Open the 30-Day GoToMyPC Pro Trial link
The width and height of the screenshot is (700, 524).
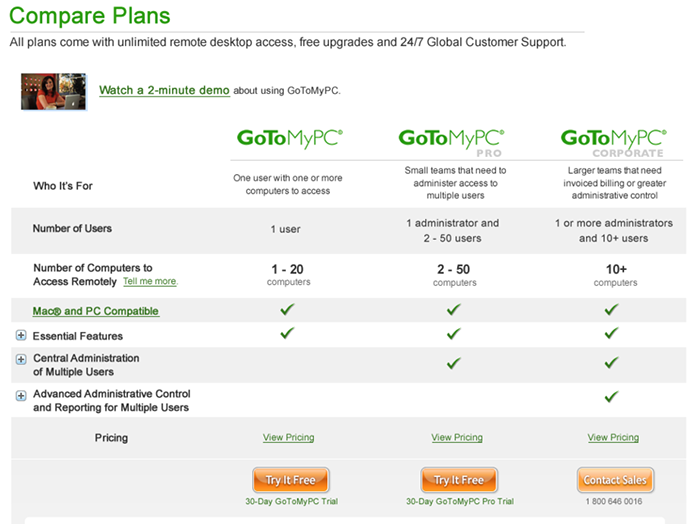click(x=460, y=501)
